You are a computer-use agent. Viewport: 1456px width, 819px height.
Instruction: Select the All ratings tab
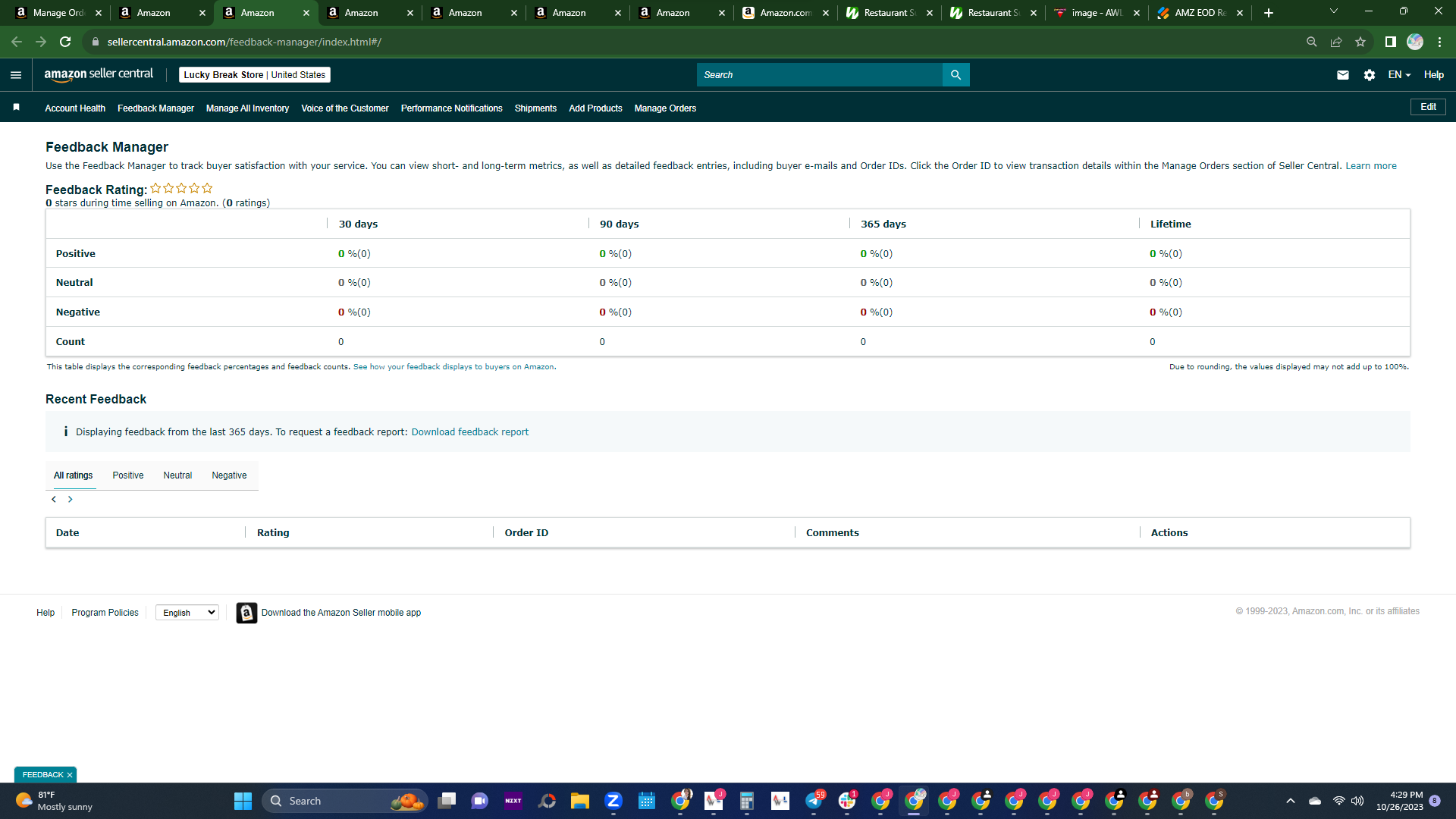click(73, 475)
